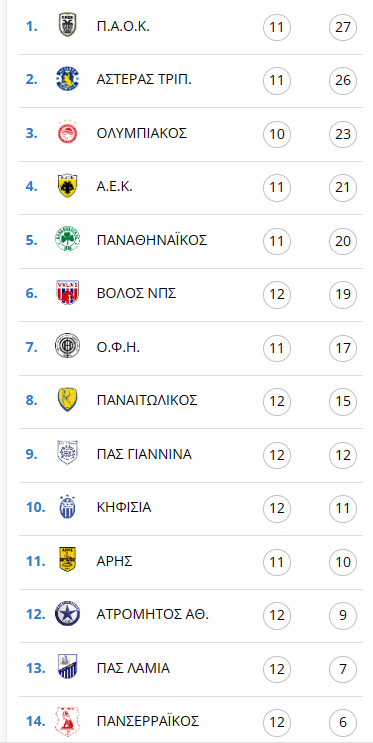
Task: Open the ΠΑΣ ΓΙΑΝΝΙΝΑ team name link
Action: (144, 454)
